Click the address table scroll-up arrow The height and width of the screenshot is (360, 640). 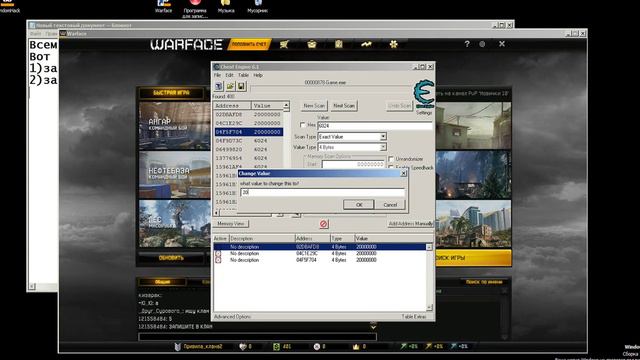tap(429, 247)
